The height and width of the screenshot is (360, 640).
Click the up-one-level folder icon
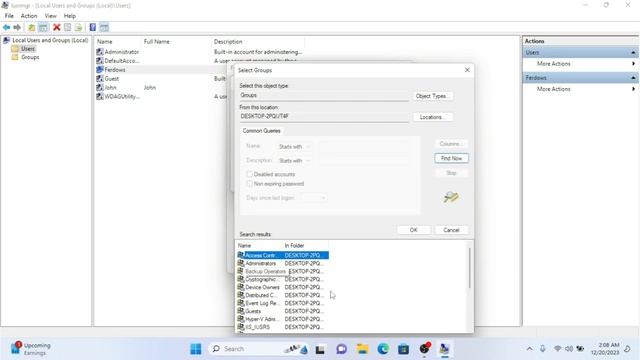tap(31, 27)
